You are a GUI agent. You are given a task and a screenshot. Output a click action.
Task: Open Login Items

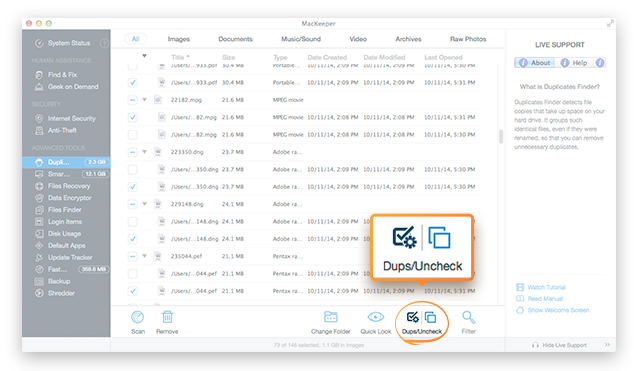[59, 222]
